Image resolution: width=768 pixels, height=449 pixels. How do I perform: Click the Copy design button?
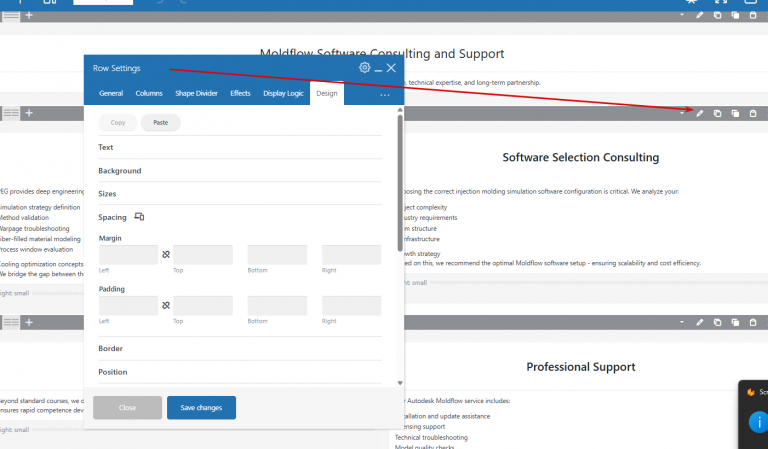(x=118, y=122)
